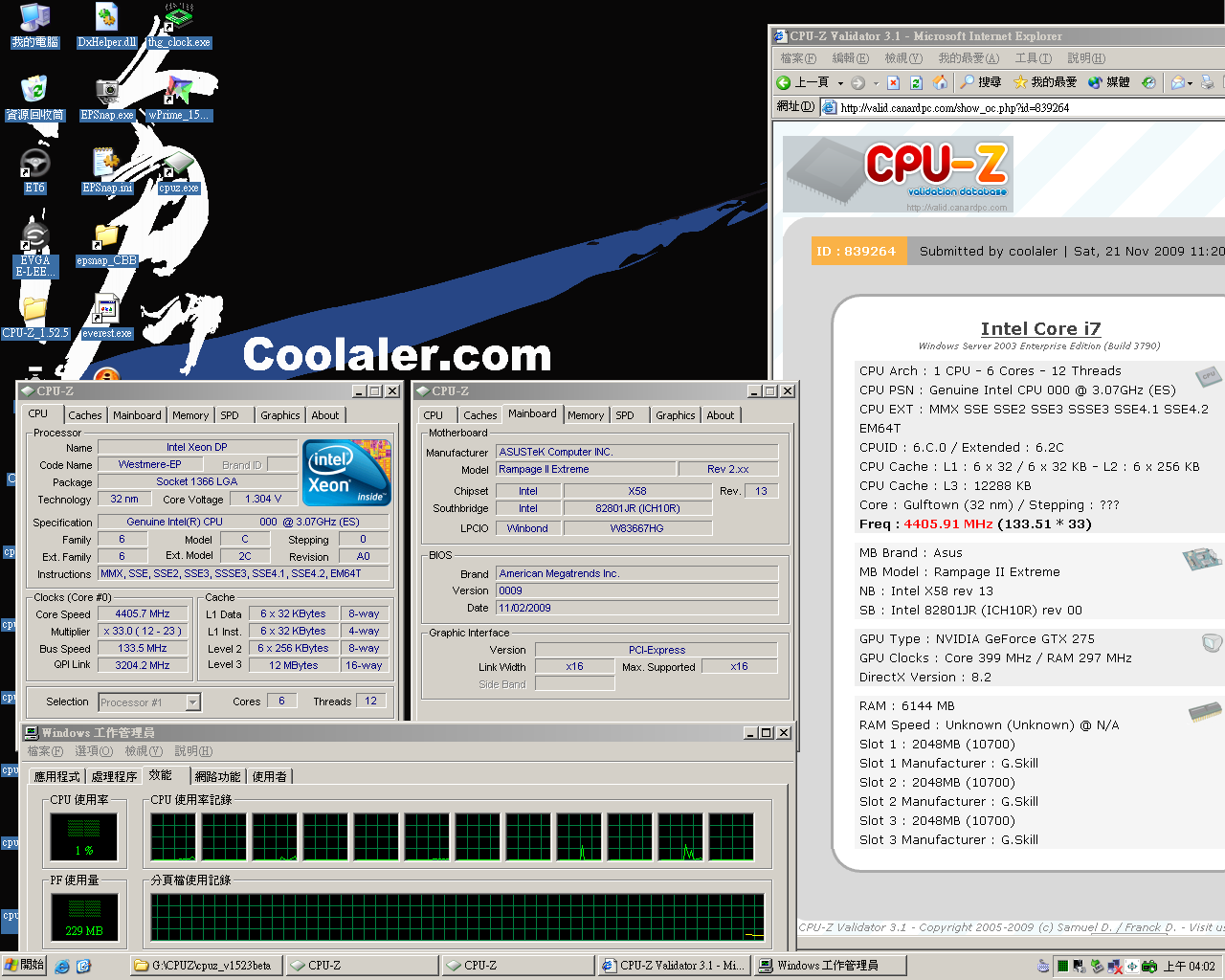The width and height of the screenshot is (1225, 980).
Task: Click the Mail icon in Internet Explorer toolbar
Action: (1178, 82)
